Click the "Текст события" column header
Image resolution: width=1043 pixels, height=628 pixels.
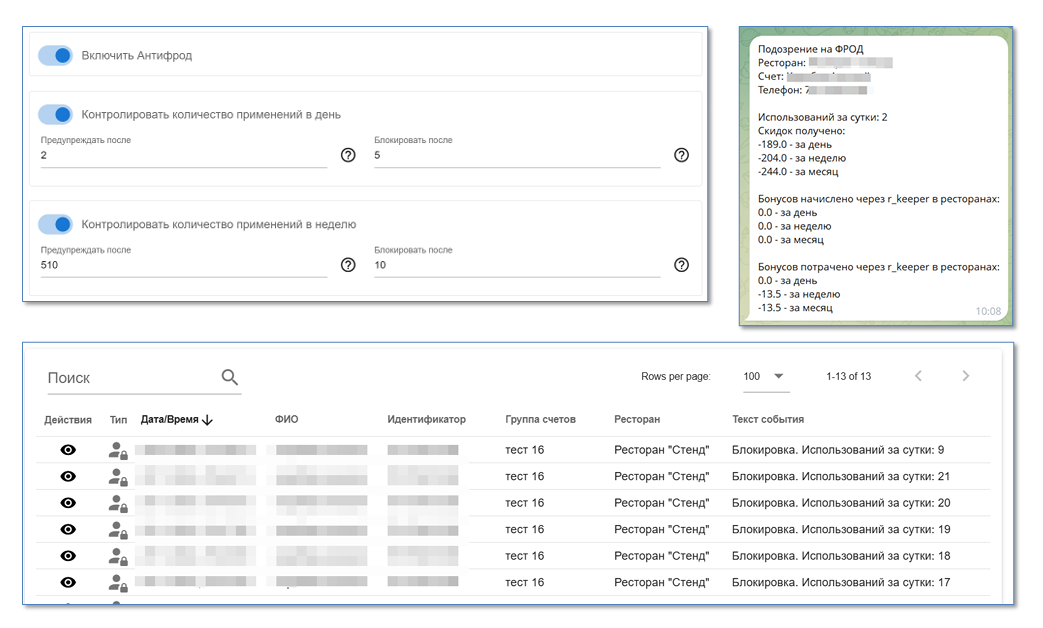[x=768, y=420]
